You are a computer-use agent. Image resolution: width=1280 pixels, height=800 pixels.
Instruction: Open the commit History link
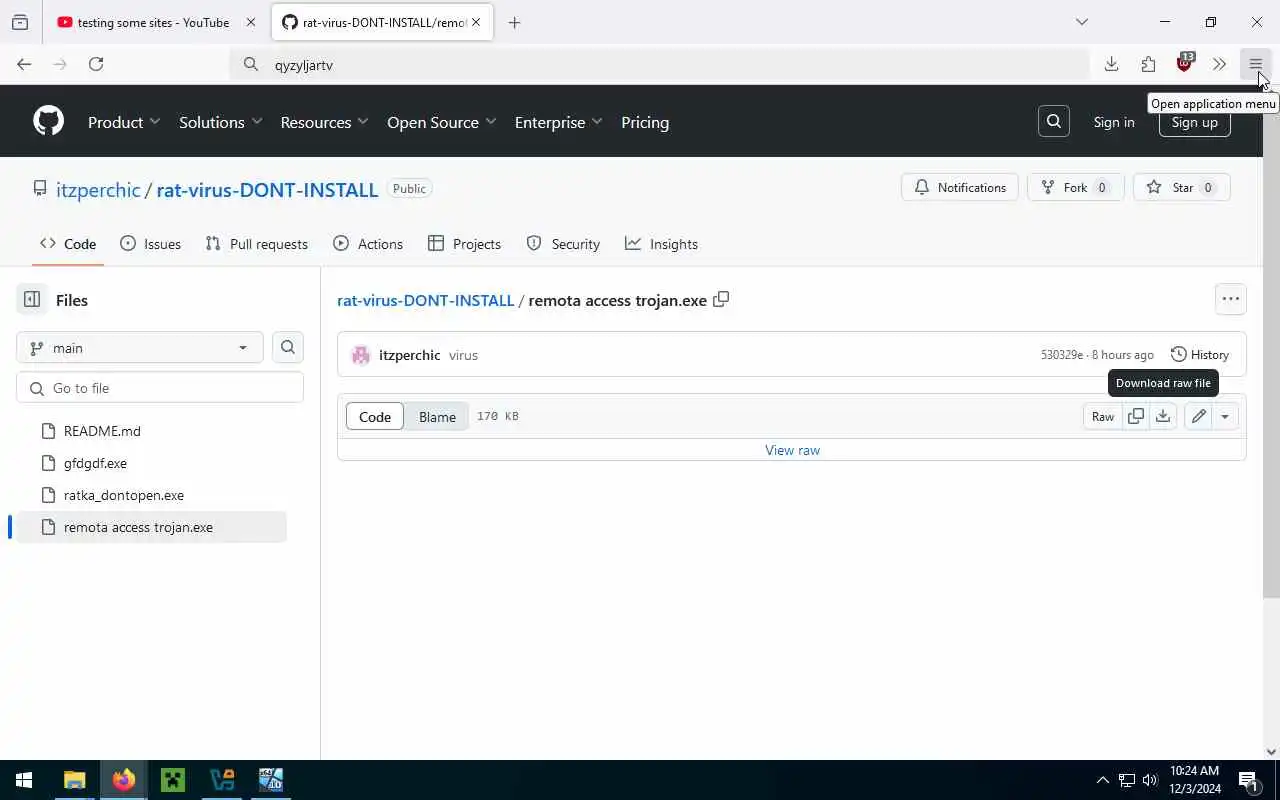click(1199, 355)
